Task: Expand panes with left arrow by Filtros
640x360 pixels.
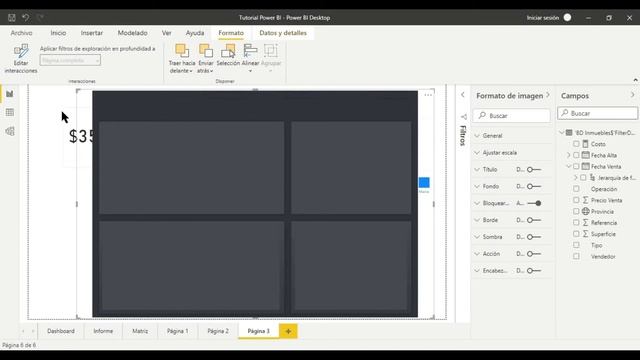Action: point(462,95)
